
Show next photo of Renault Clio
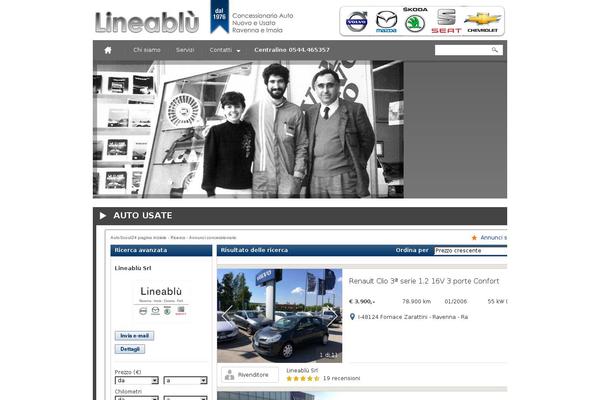[332, 316]
